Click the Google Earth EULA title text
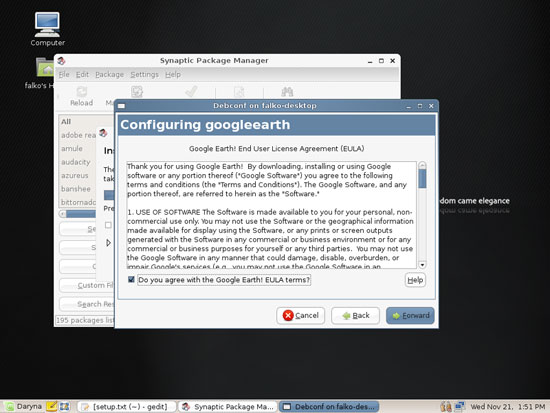Screen dimensions: 550x413 (x=276, y=148)
